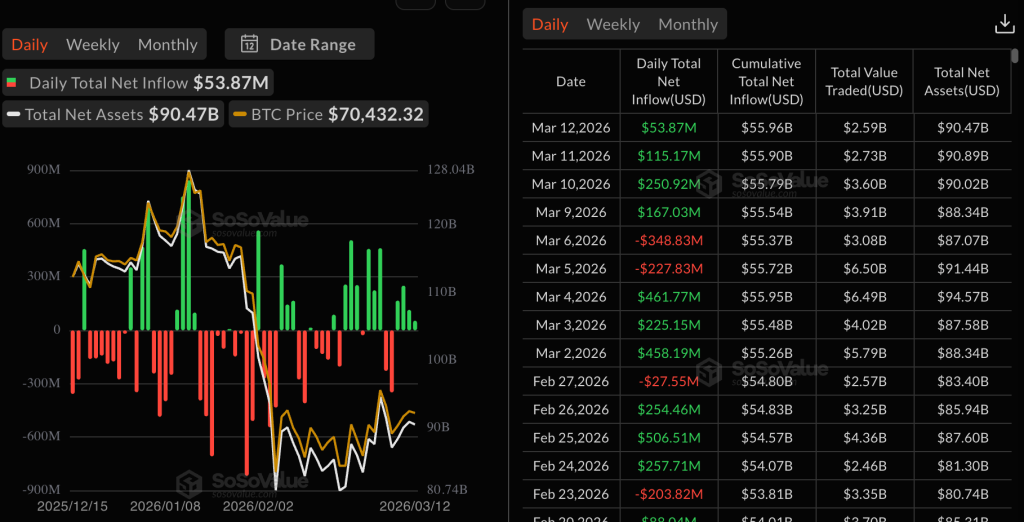This screenshot has width=1024, height=522.
Task: Click the Cumulative Total Net Inflow(USD) header
Action: [767, 81]
